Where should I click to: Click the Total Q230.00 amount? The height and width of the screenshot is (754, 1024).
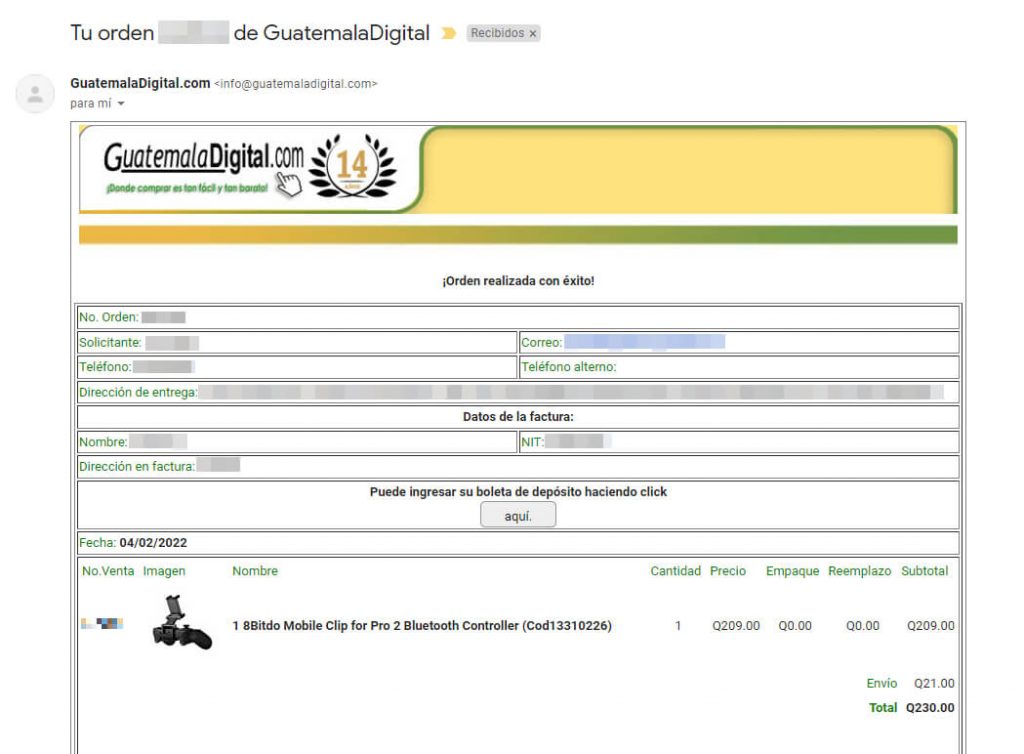(929, 708)
